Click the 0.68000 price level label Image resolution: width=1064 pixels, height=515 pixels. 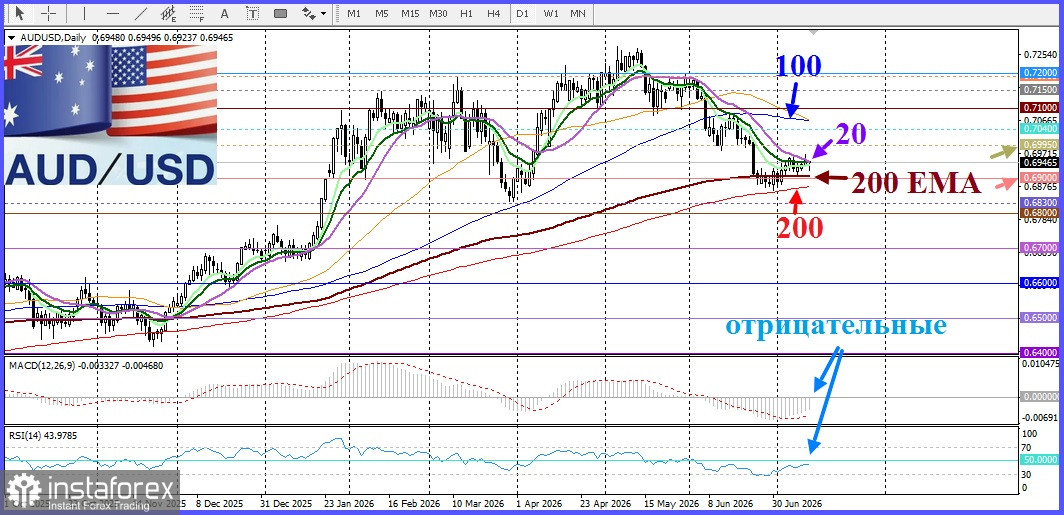(x=1040, y=212)
